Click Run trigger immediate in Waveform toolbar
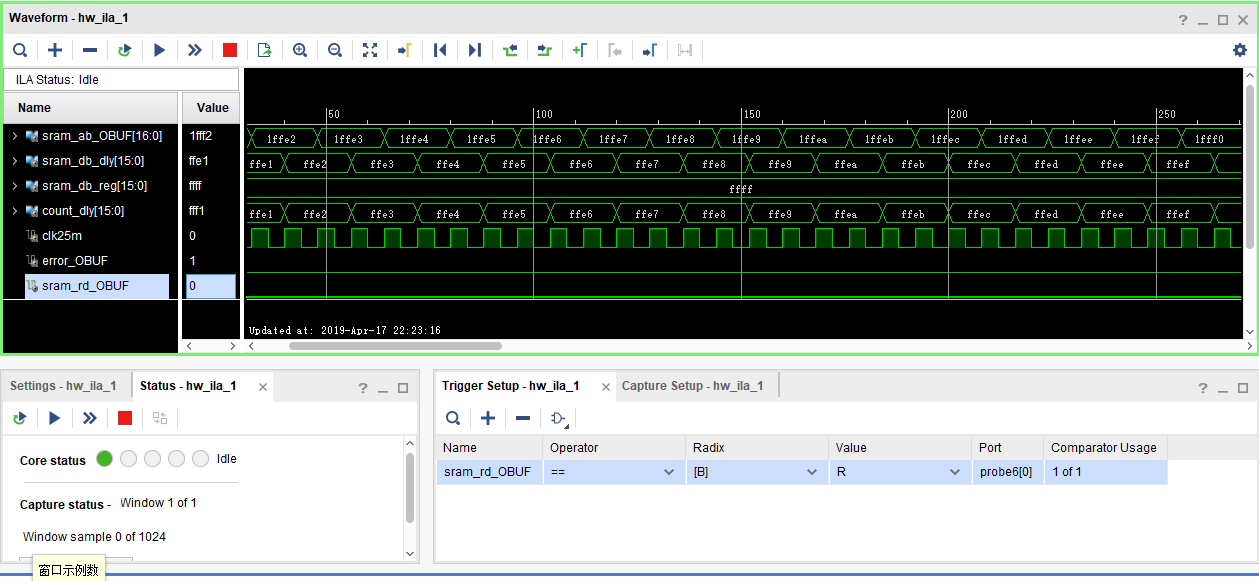Image resolution: width=1259 pixels, height=581 pixels. click(x=194, y=50)
